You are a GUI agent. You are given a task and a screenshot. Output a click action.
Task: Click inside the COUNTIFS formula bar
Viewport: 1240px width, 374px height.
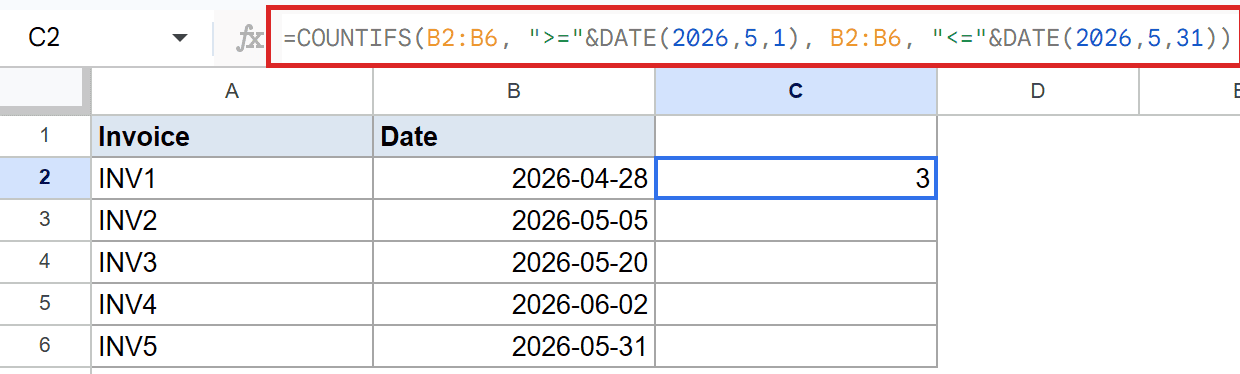754,38
